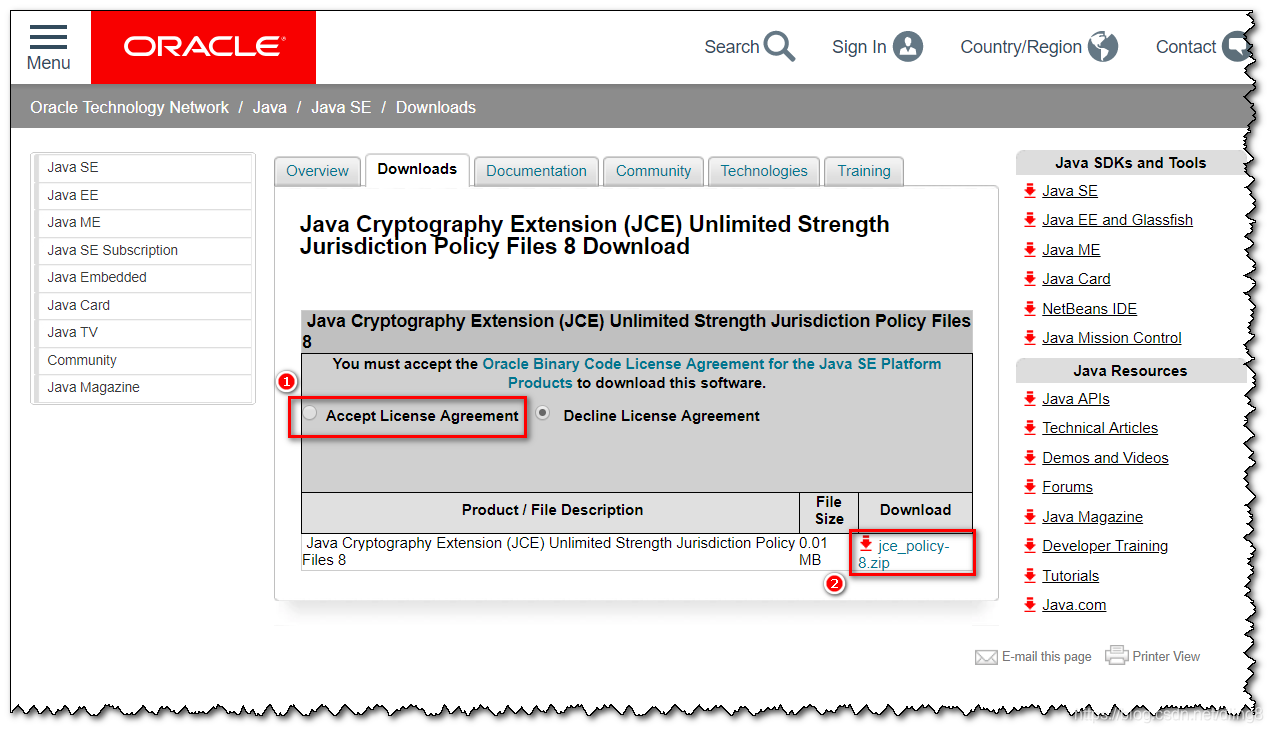Click red arrow icon next to Technical Articles
Image resolution: width=1273 pixels, height=733 pixels.
pyautogui.click(x=1030, y=427)
